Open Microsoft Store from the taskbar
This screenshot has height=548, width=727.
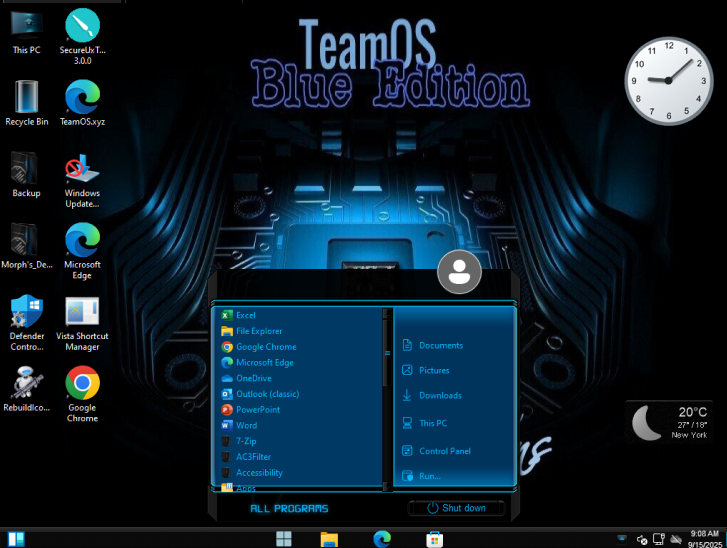(434, 539)
